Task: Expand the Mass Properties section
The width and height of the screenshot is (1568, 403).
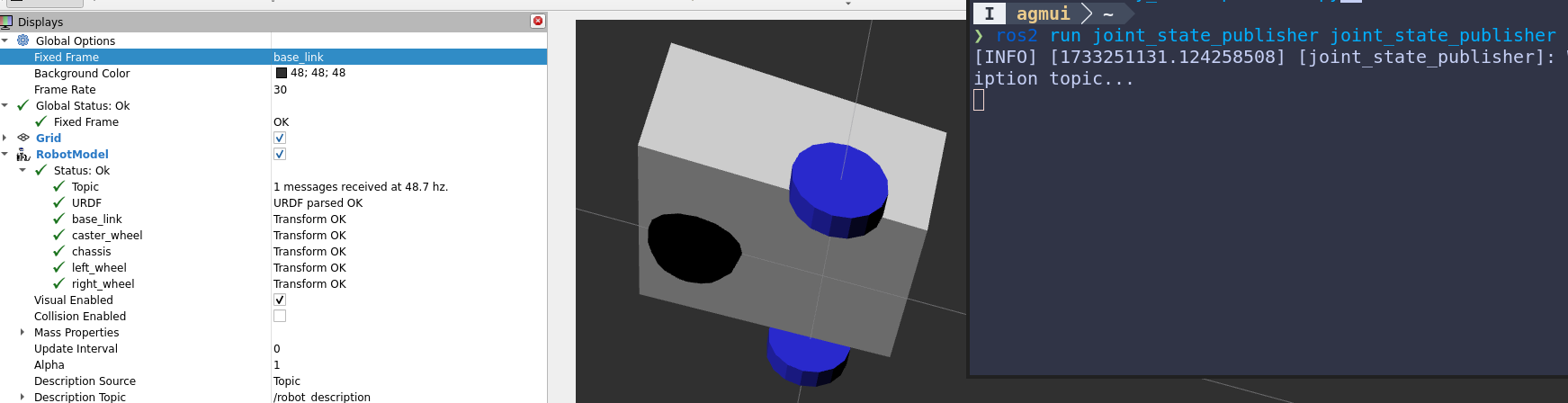Action: pyautogui.click(x=22, y=332)
